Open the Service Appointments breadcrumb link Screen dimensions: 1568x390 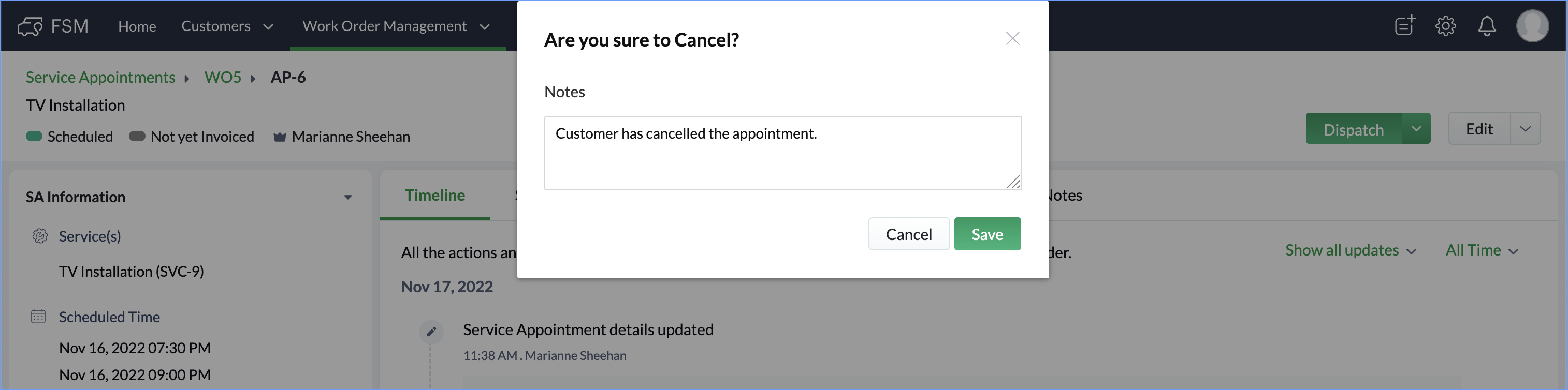pos(100,77)
